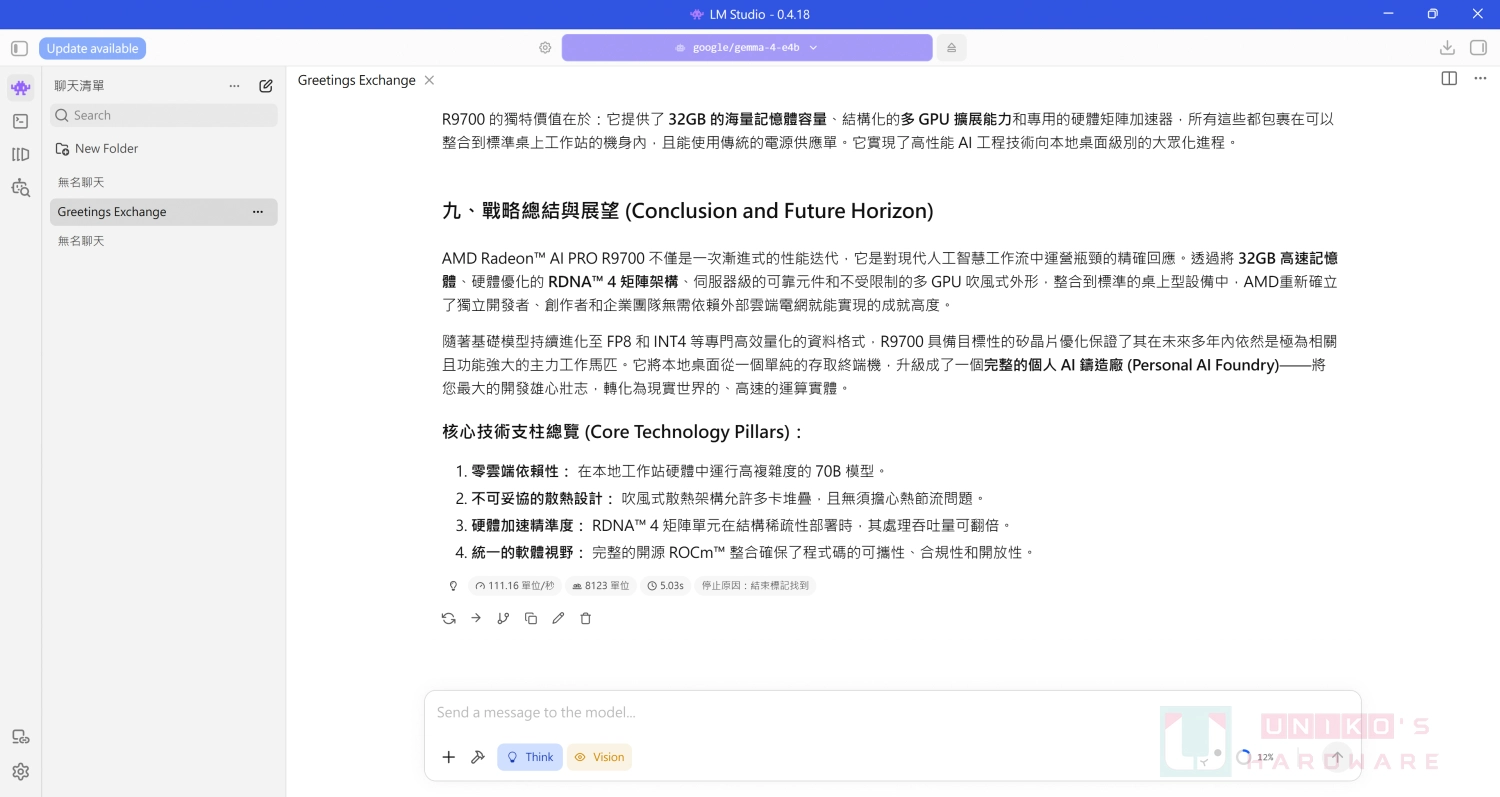Create a new chat with compose icon

265,86
